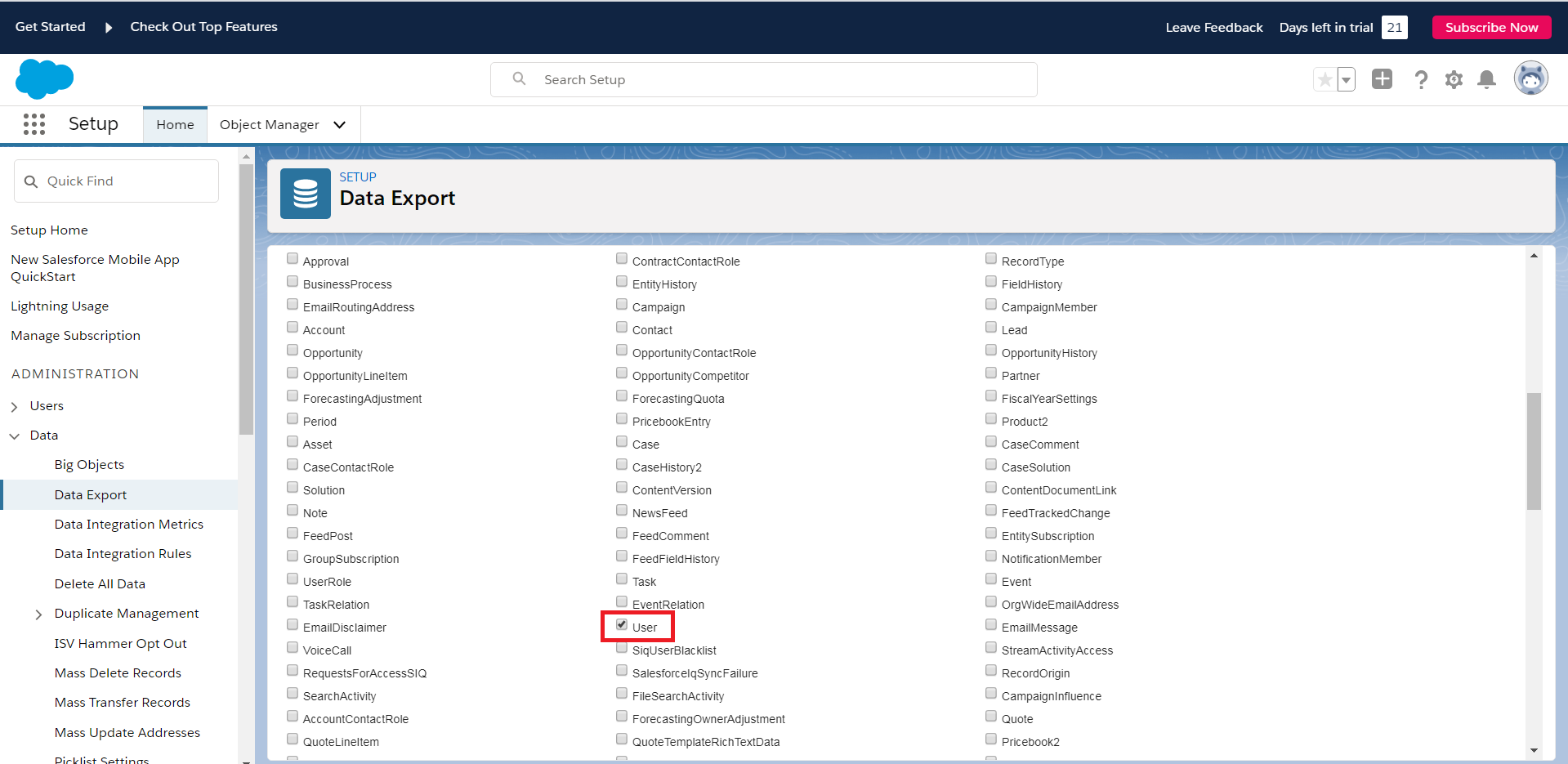Viewport: 1568px width, 764px height.
Task: Open the global actions plus icon
Action: click(1382, 79)
